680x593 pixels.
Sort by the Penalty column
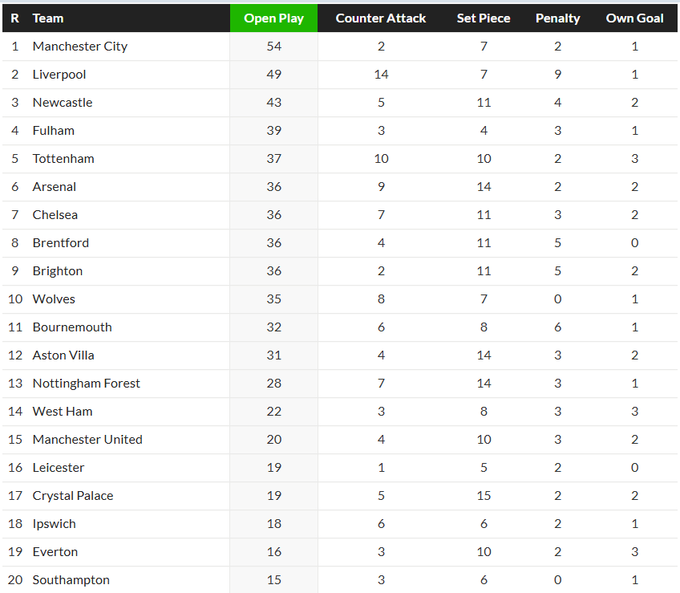(557, 18)
